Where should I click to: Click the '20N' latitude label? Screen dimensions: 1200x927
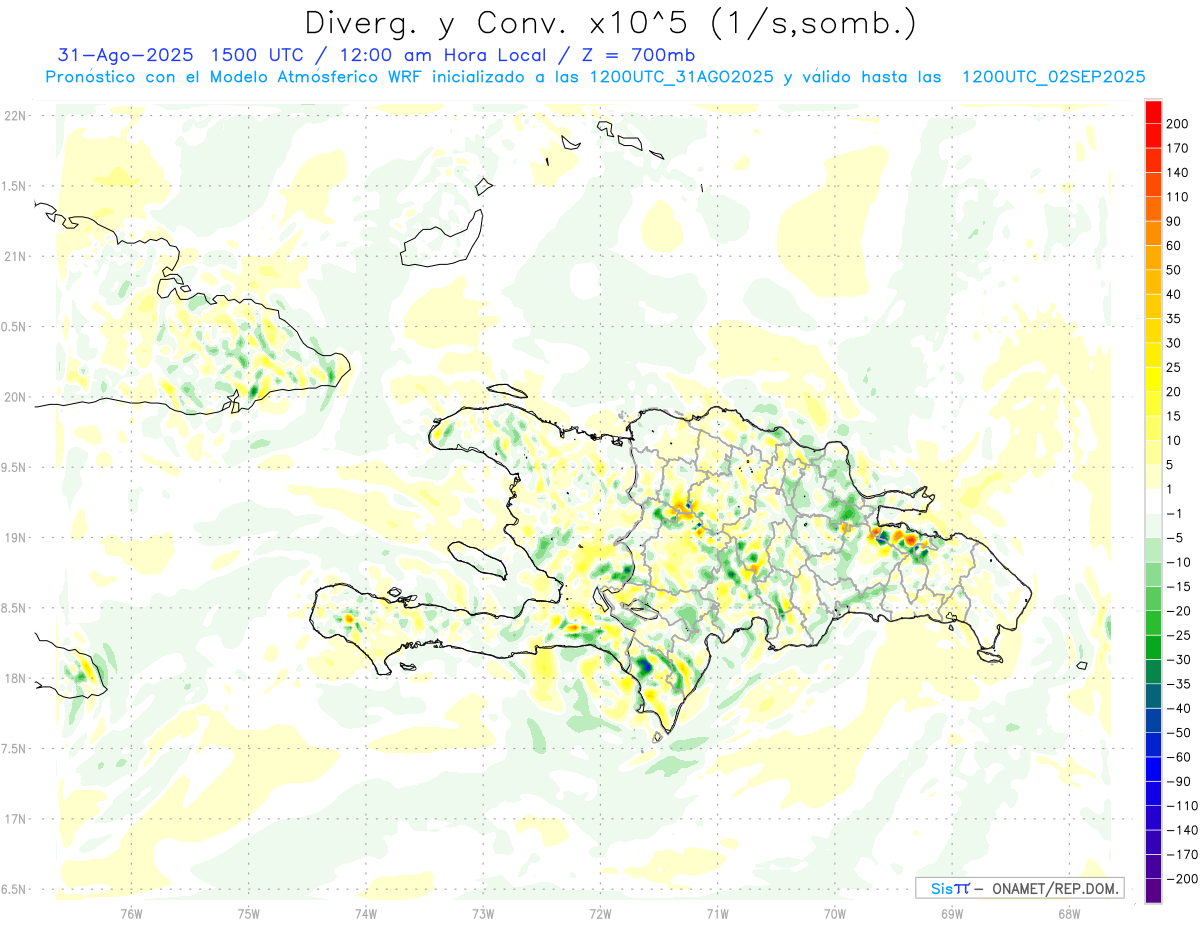[14, 397]
